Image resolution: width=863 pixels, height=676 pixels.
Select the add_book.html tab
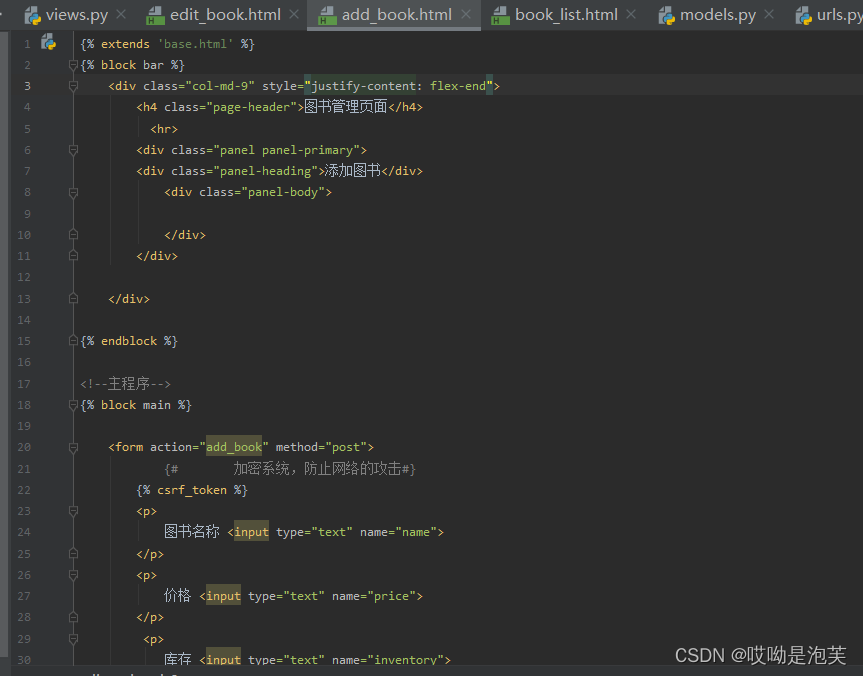(x=396, y=15)
